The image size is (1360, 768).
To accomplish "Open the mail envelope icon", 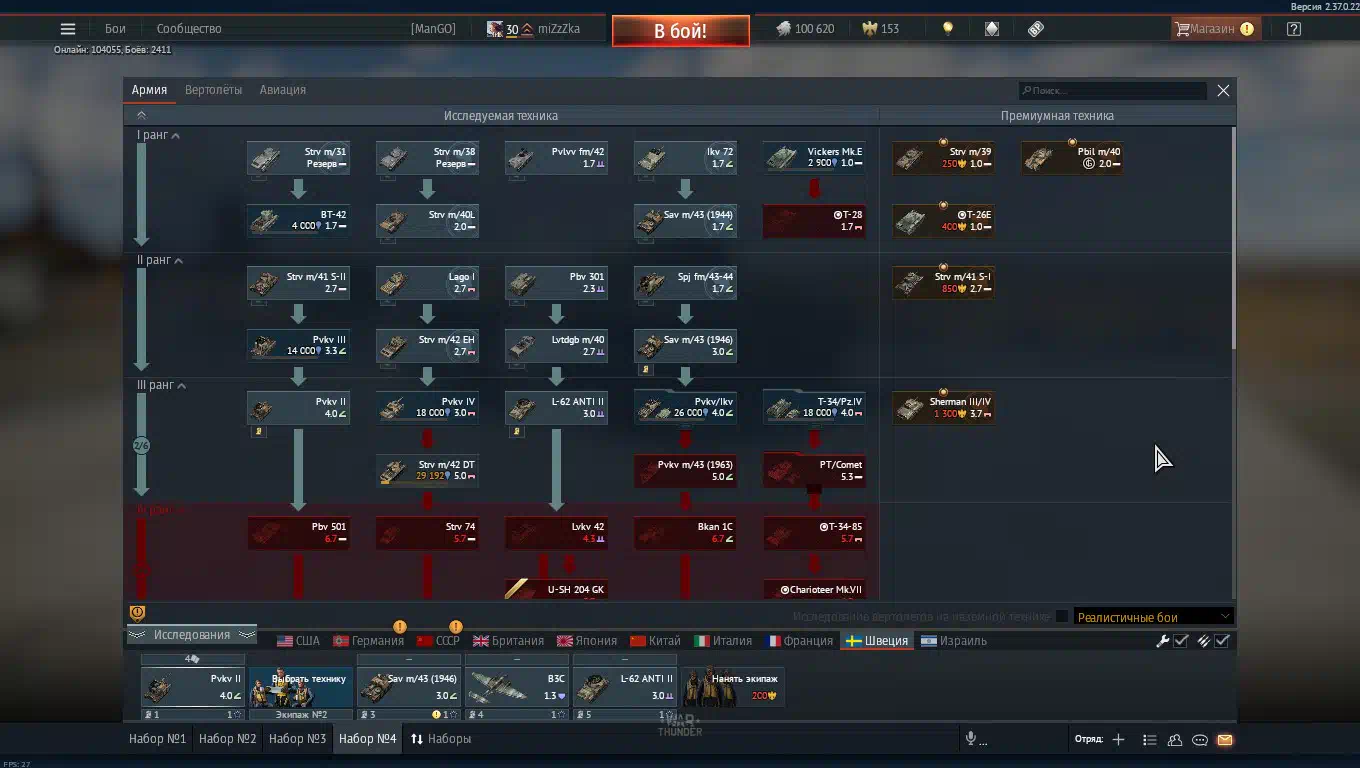I will pyautogui.click(x=1225, y=740).
